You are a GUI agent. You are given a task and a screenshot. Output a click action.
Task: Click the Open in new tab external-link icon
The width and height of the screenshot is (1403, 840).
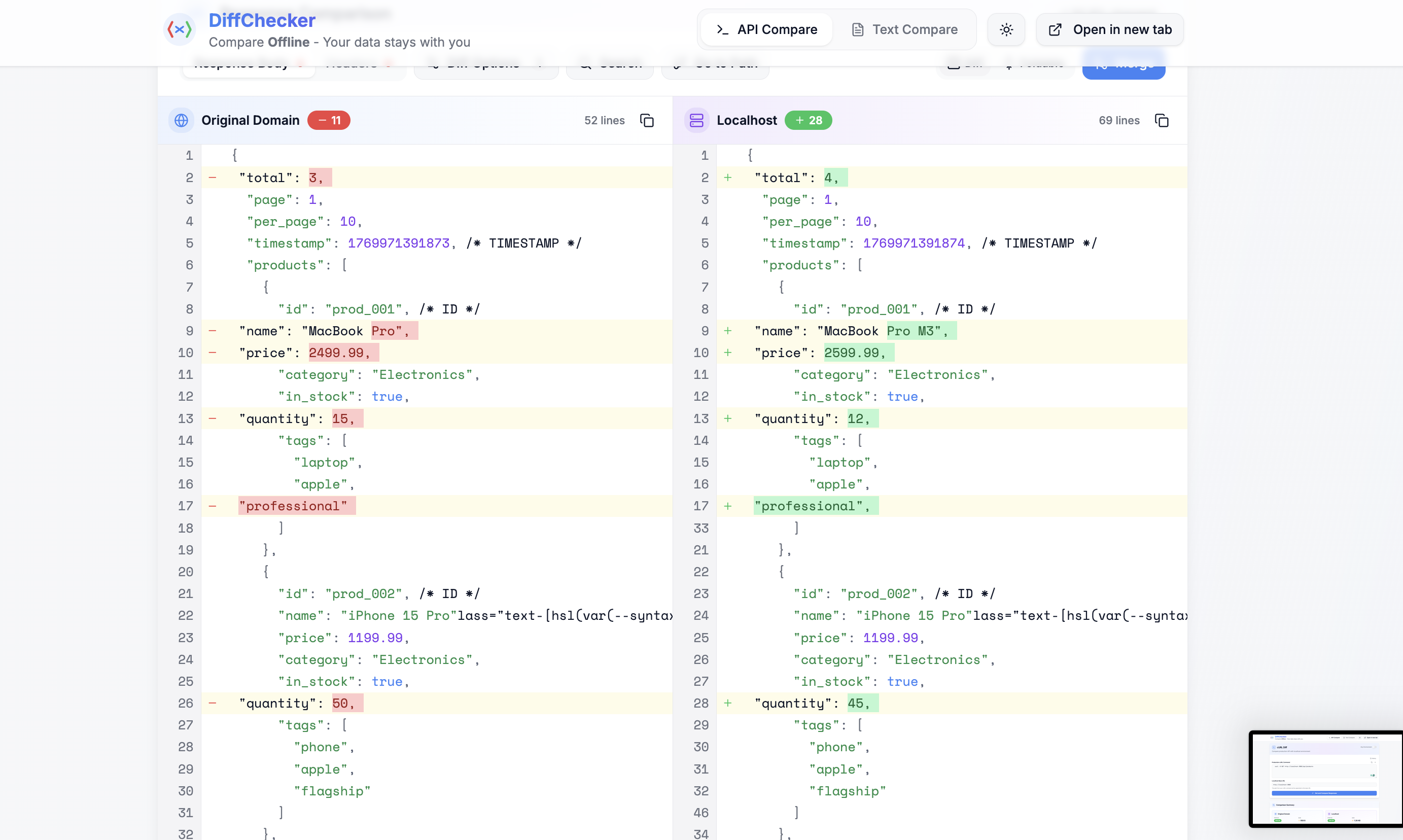pos(1056,29)
